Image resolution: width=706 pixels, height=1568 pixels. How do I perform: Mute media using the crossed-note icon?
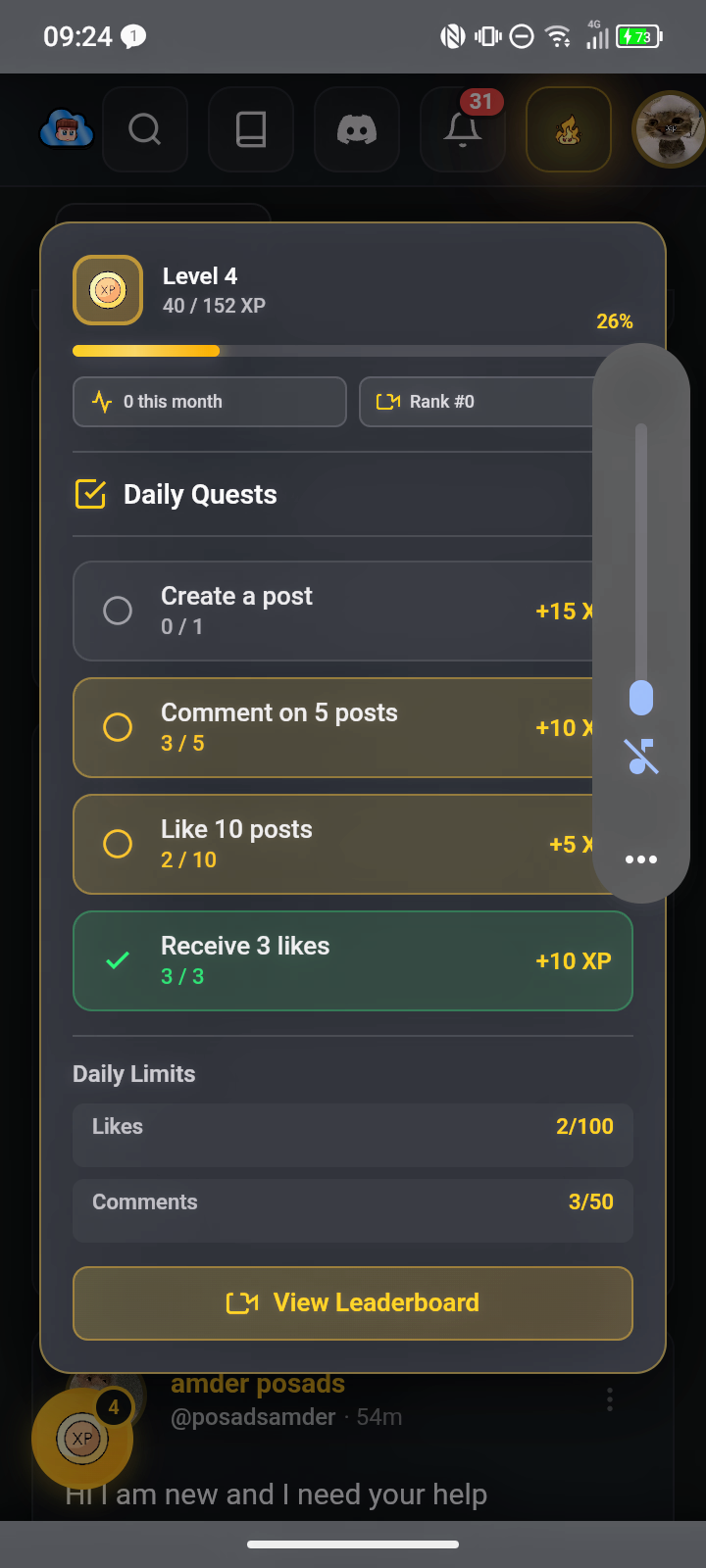pyautogui.click(x=641, y=757)
